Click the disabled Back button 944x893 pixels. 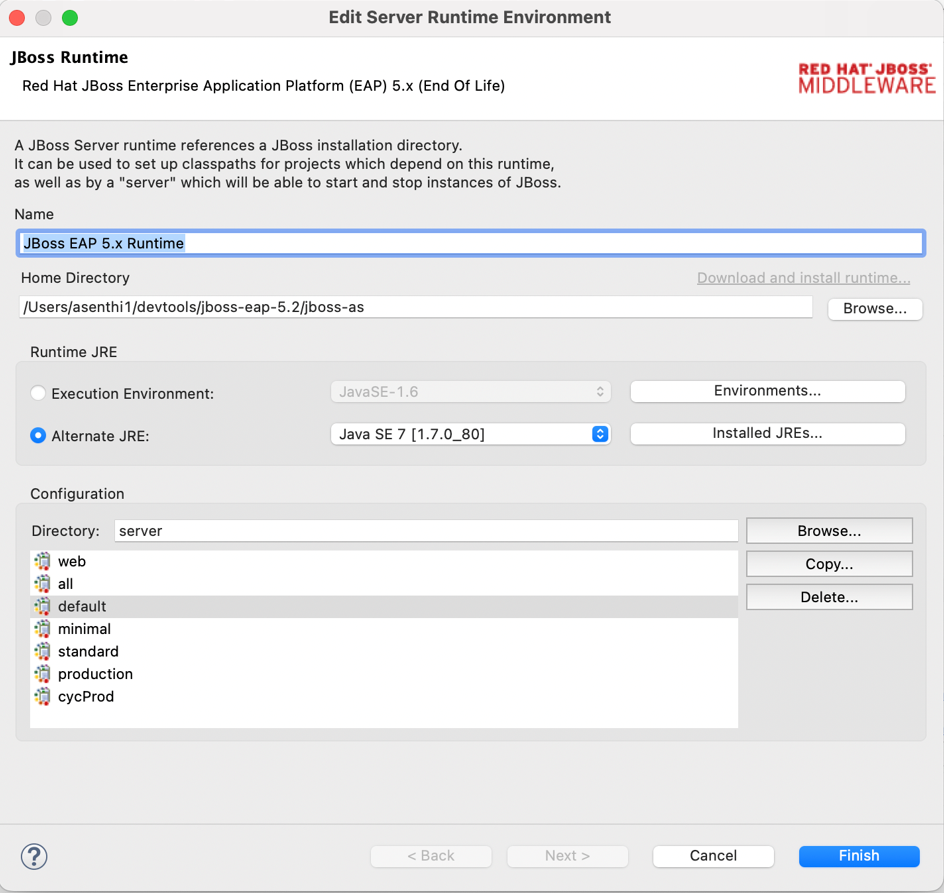coord(431,856)
